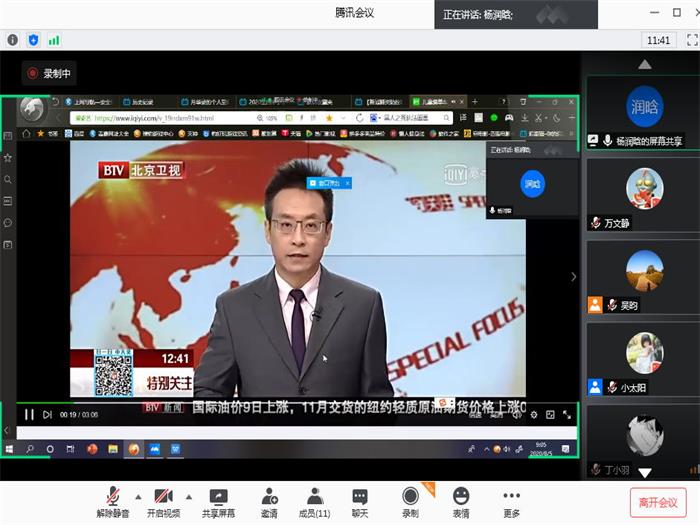Reload page in shared browser
This screenshot has height=525, width=700.
click(x=359, y=118)
